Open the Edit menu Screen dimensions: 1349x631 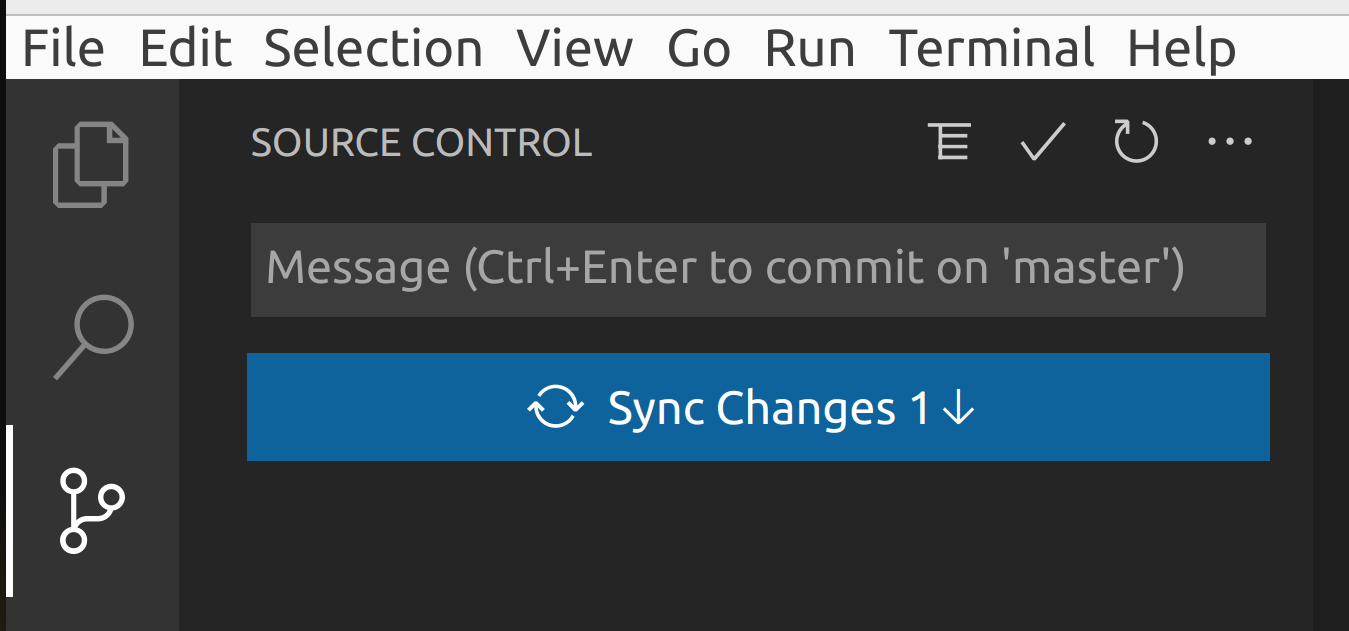point(185,48)
